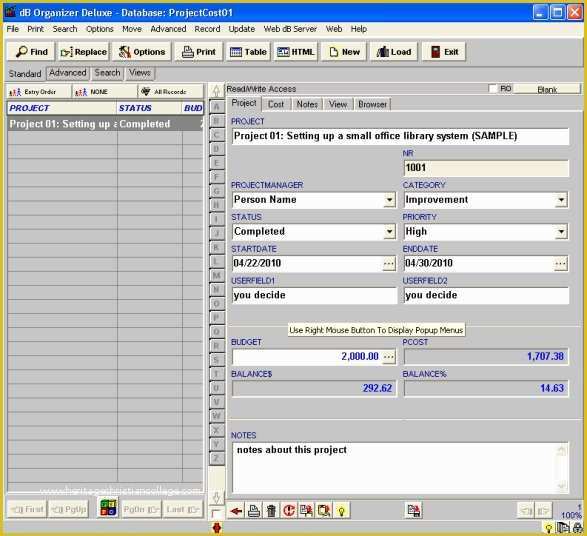Select the Project 01 row in the list
The image size is (587, 536).
pyautogui.click(x=105, y=124)
